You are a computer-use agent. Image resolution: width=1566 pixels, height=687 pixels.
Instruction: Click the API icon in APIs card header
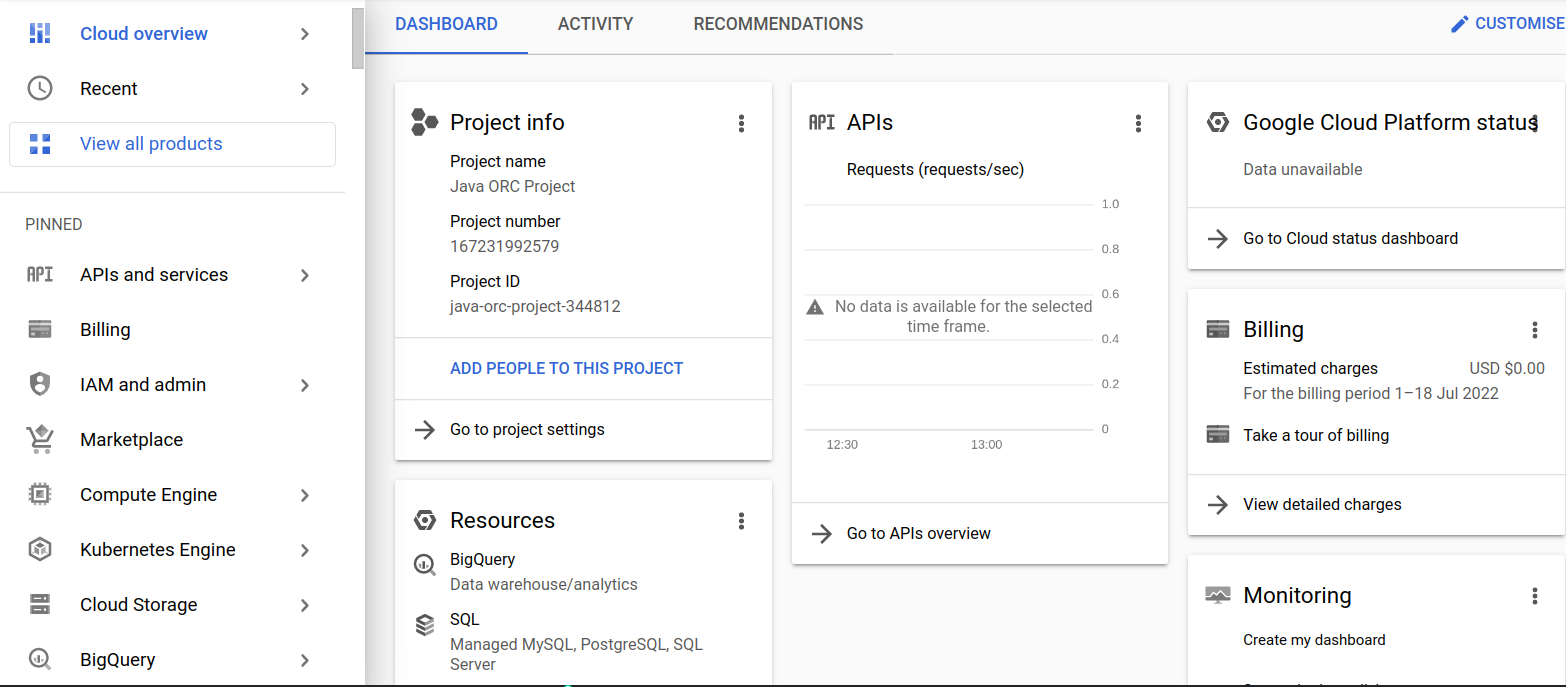coord(822,122)
